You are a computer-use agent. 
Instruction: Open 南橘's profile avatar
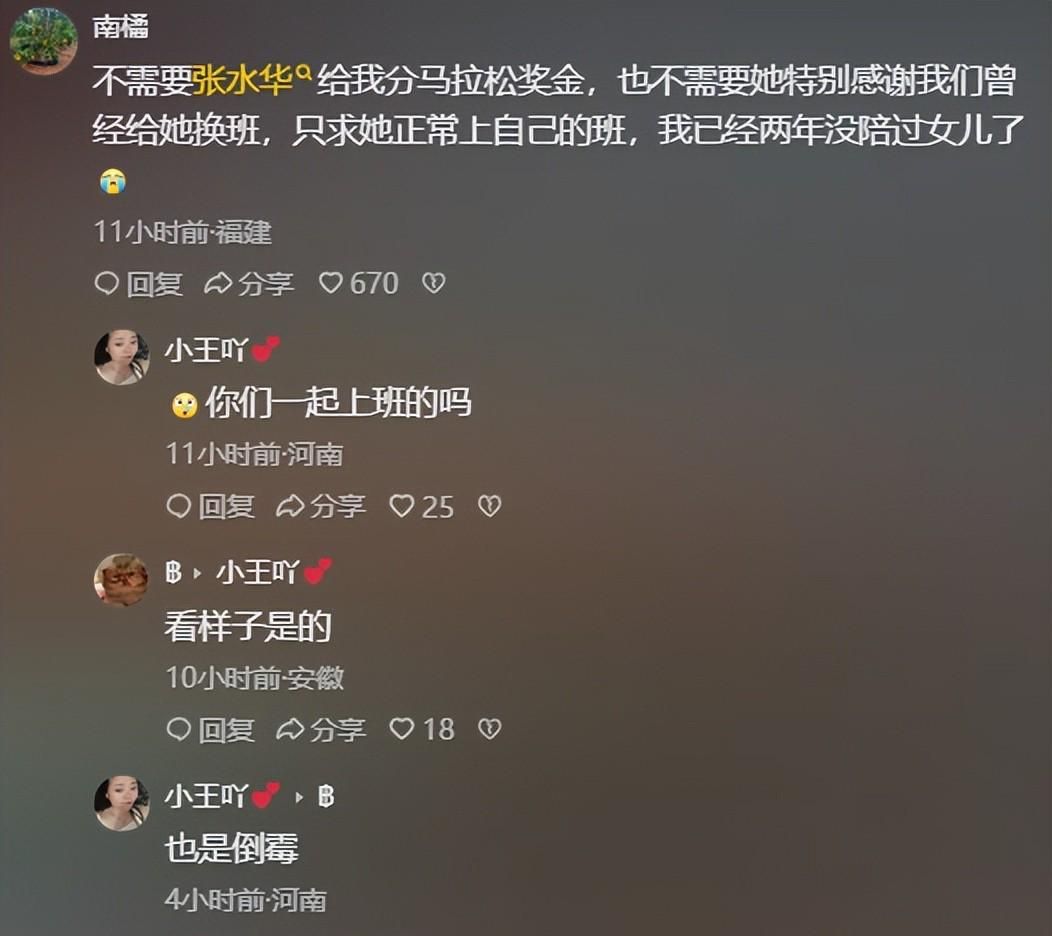(43, 41)
